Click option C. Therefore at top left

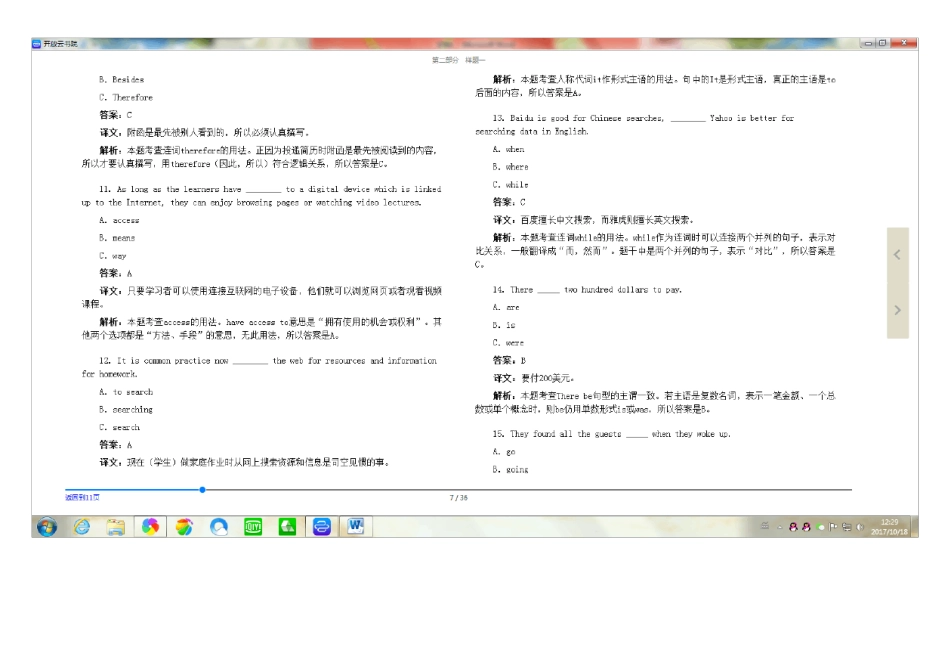[126, 97]
